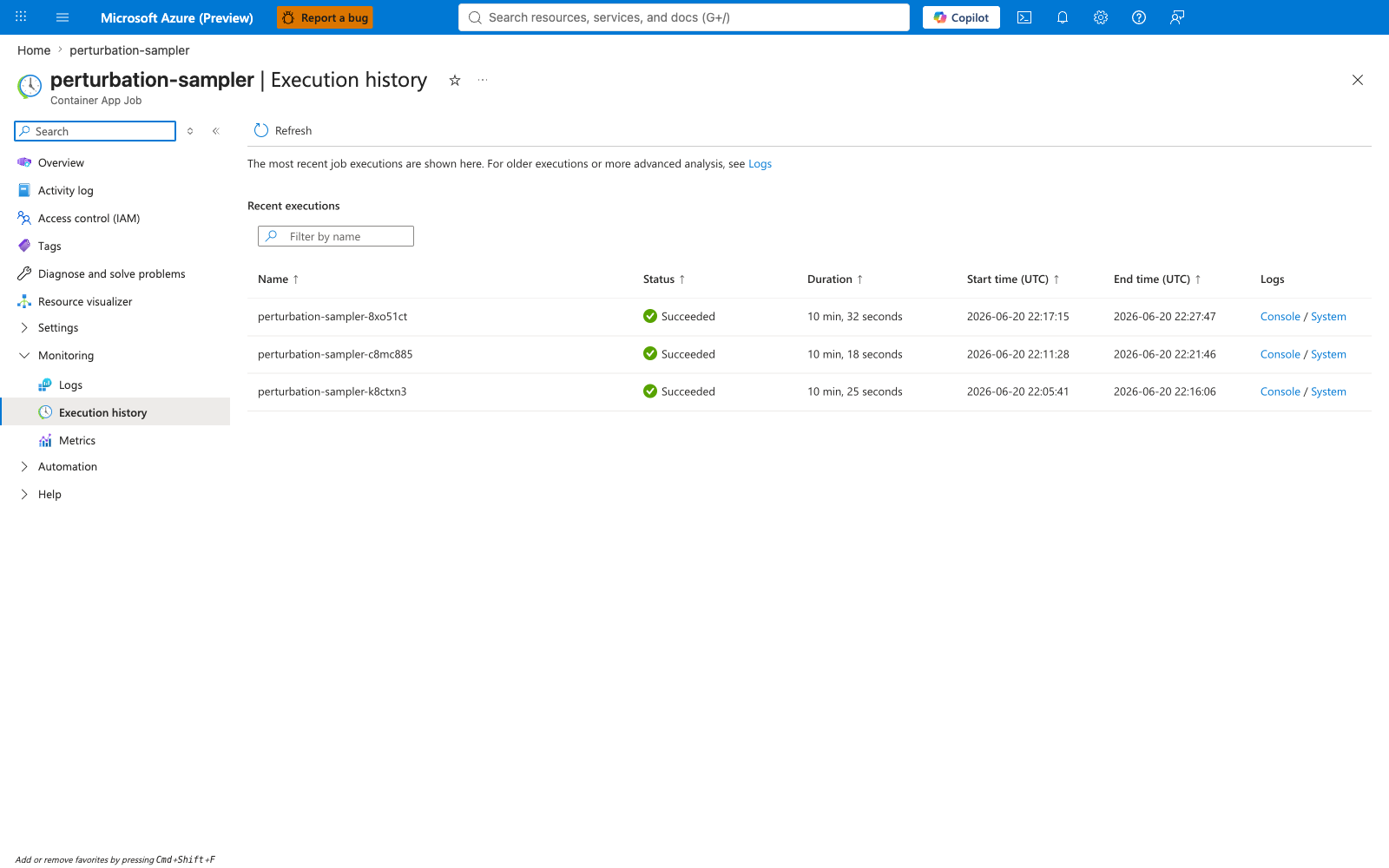
Task: Sort by Duration column
Action: 835,279
